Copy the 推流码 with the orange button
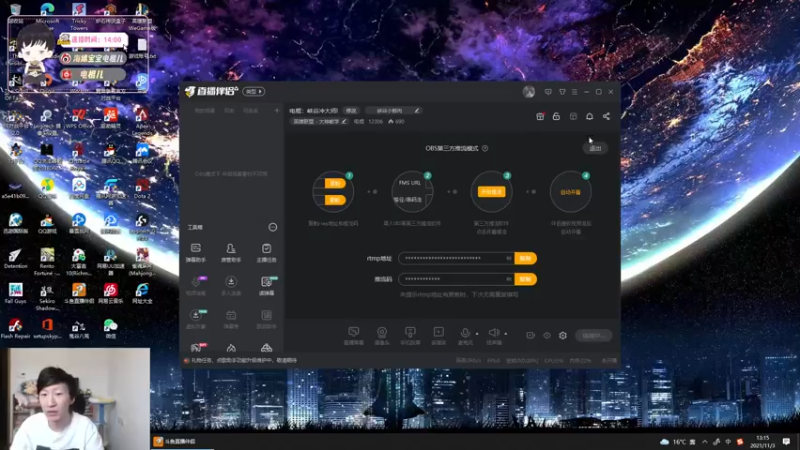The height and width of the screenshot is (450, 800). click(x=525, y=279)
